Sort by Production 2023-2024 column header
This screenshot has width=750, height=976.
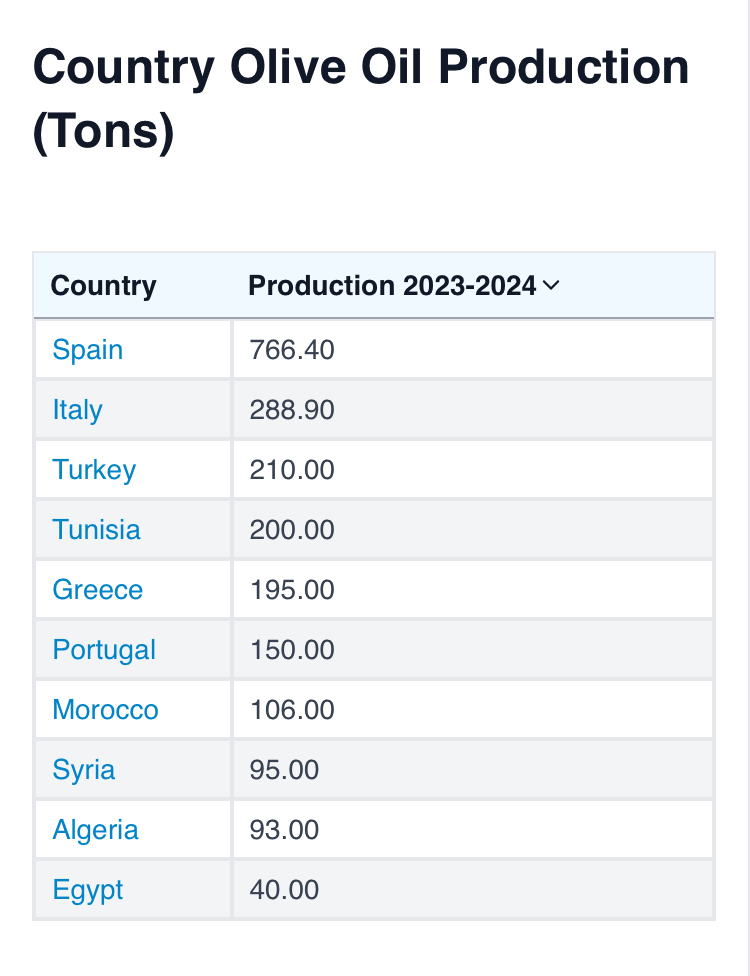click(x=392, y=286)
